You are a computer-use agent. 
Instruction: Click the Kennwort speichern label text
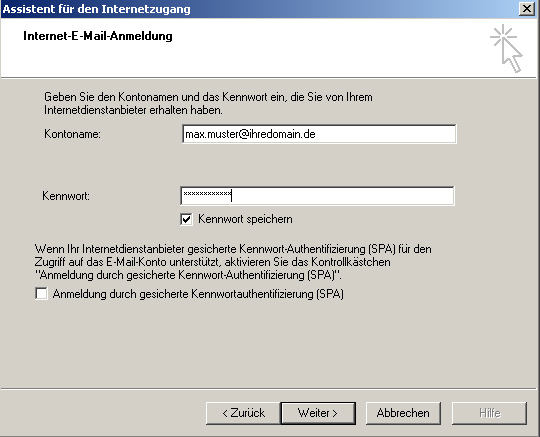tap(245, 219)
